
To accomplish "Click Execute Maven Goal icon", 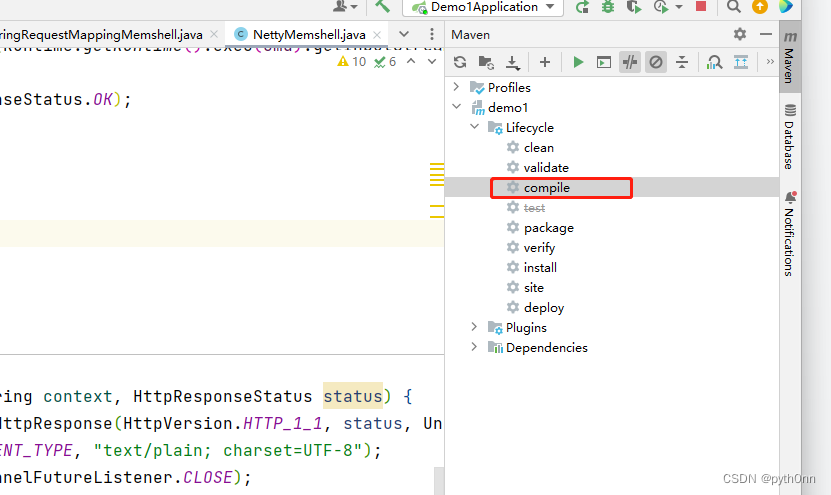I will (604, 63).
